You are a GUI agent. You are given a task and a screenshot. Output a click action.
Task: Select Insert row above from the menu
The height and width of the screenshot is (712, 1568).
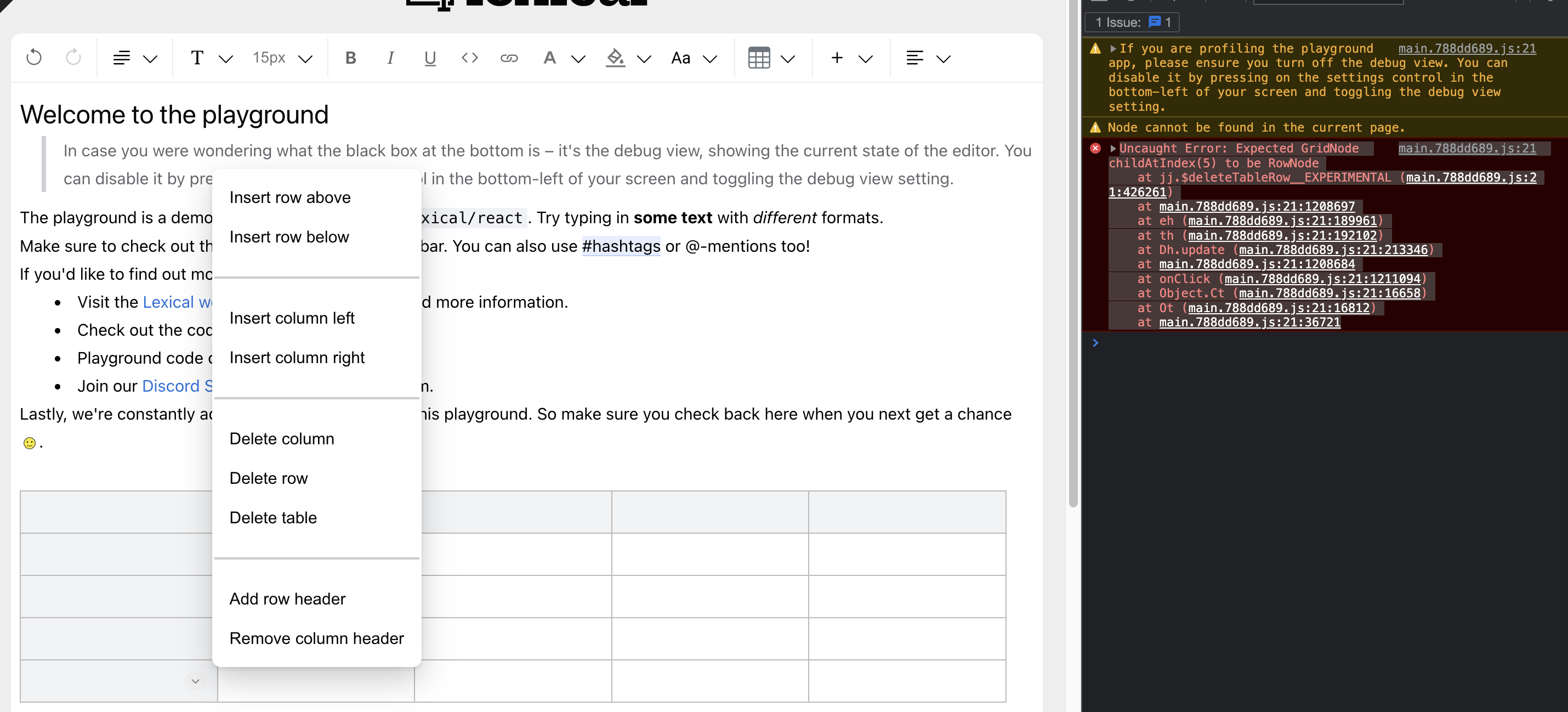[x=291, y=197]
